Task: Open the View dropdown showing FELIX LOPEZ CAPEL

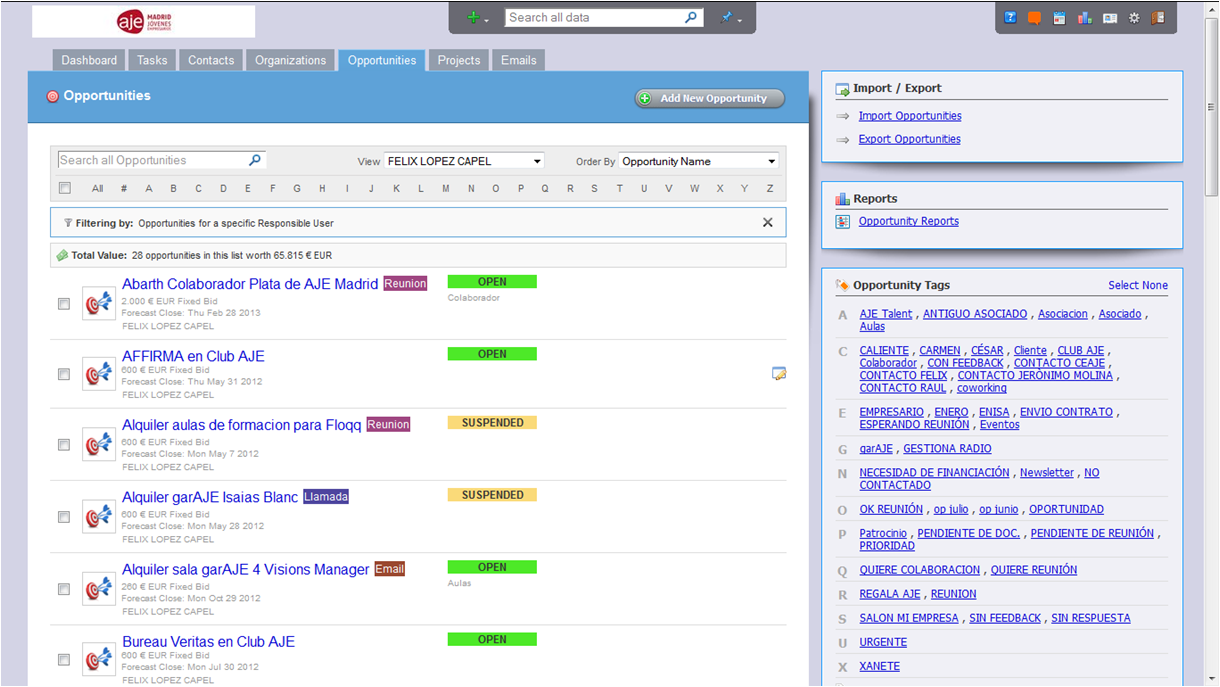Action: (464, 161)
